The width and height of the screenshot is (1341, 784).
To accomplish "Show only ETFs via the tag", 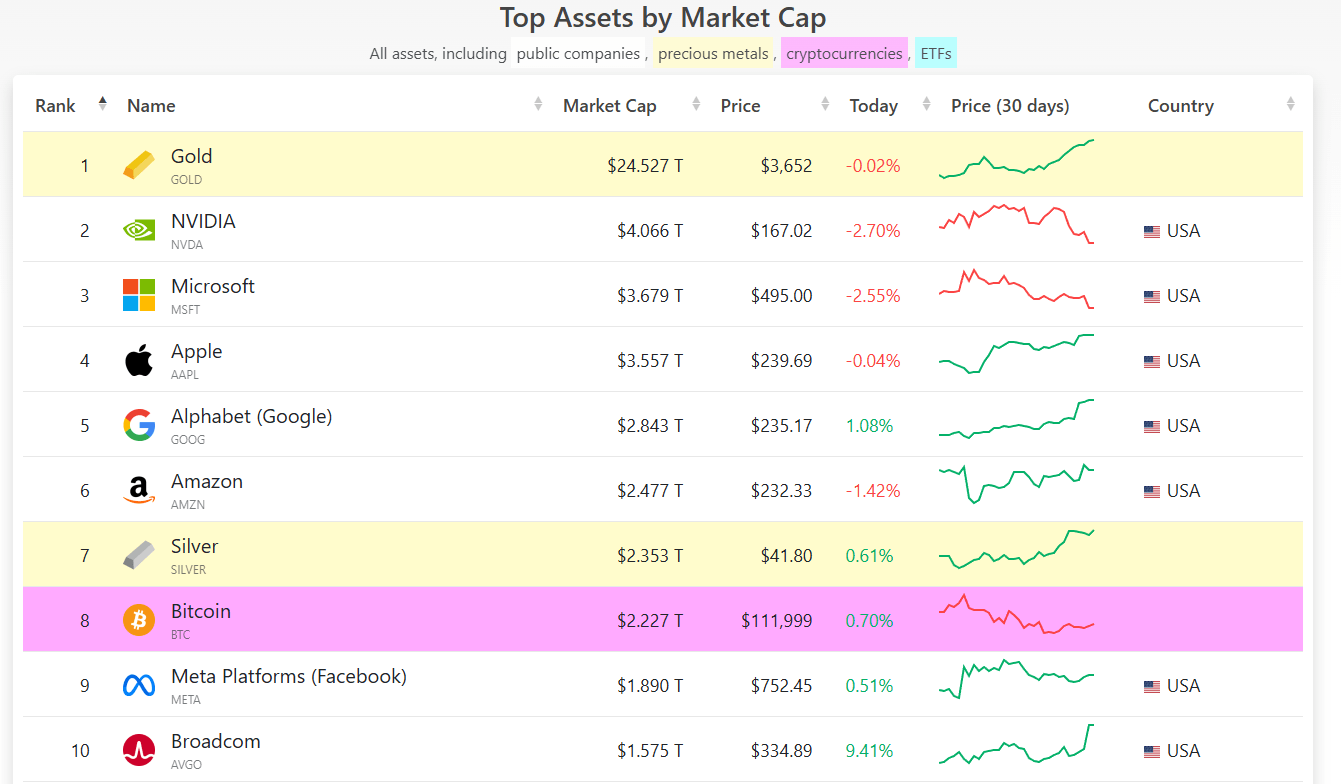I will click(936, 54).
